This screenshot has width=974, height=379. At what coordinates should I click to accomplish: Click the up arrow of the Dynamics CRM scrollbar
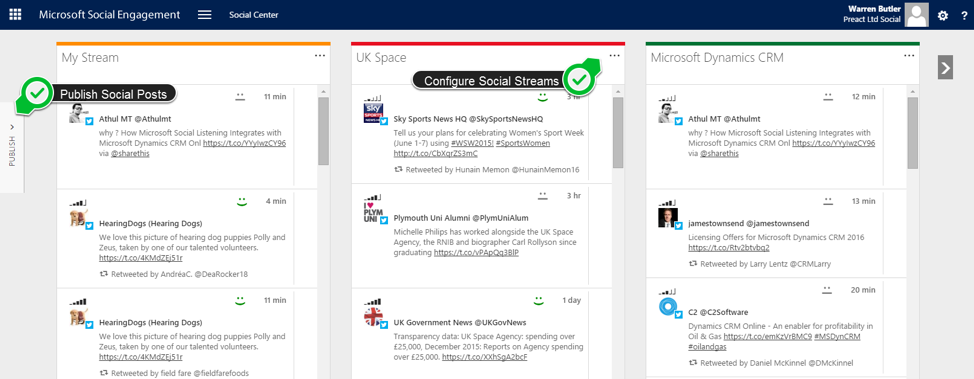pos(913,91)
